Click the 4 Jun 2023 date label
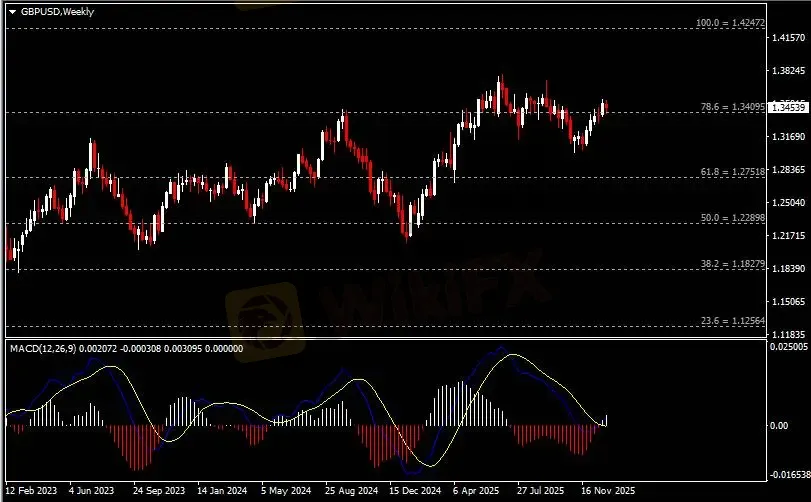 click(91, 490)
